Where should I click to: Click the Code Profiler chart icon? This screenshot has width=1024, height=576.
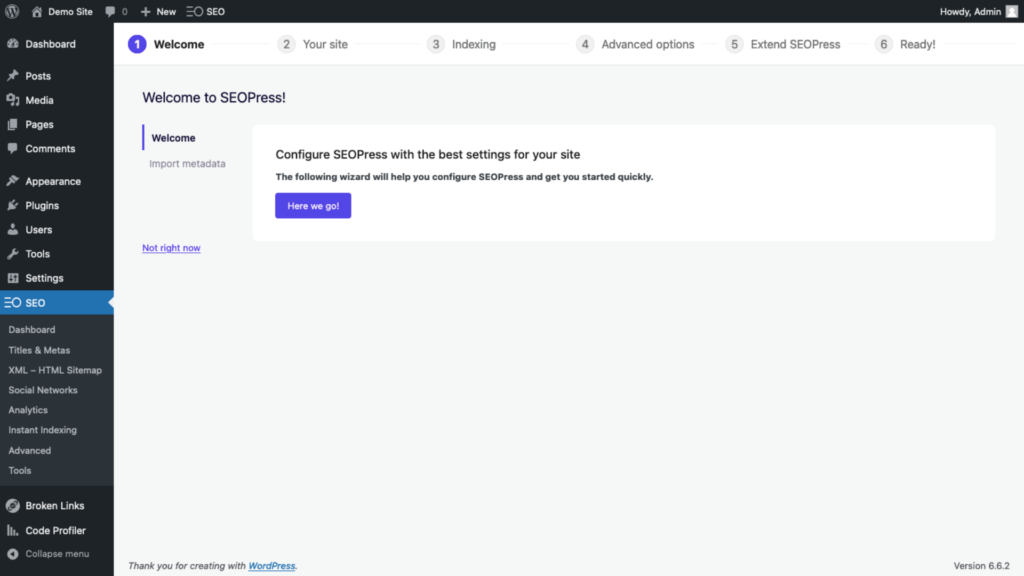(12, 530)
